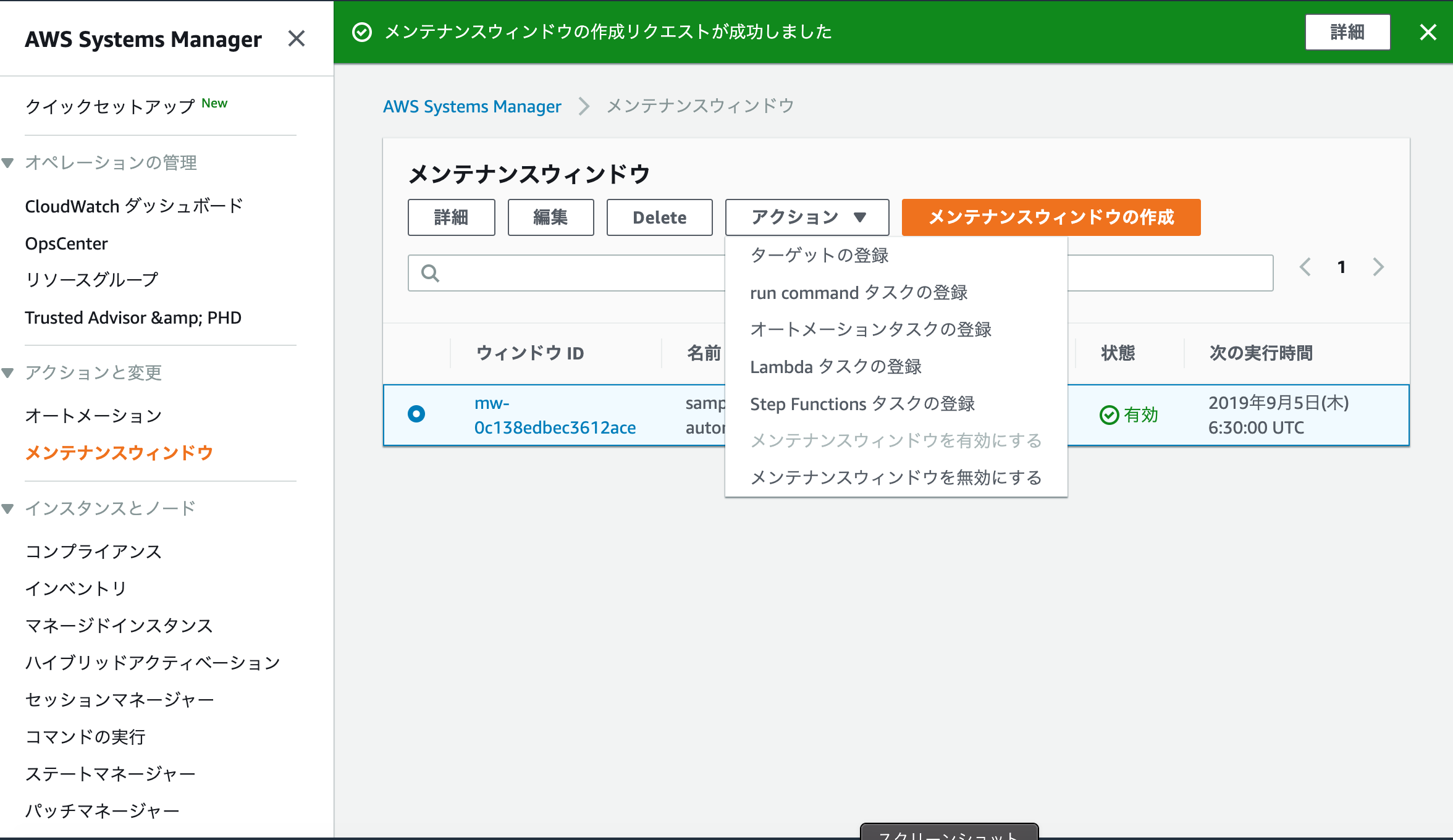Viewport: 1453px width, 840px height.
Task: Click メンテナンスウィンドウの作成 orange button
Action: point(1051,217)
